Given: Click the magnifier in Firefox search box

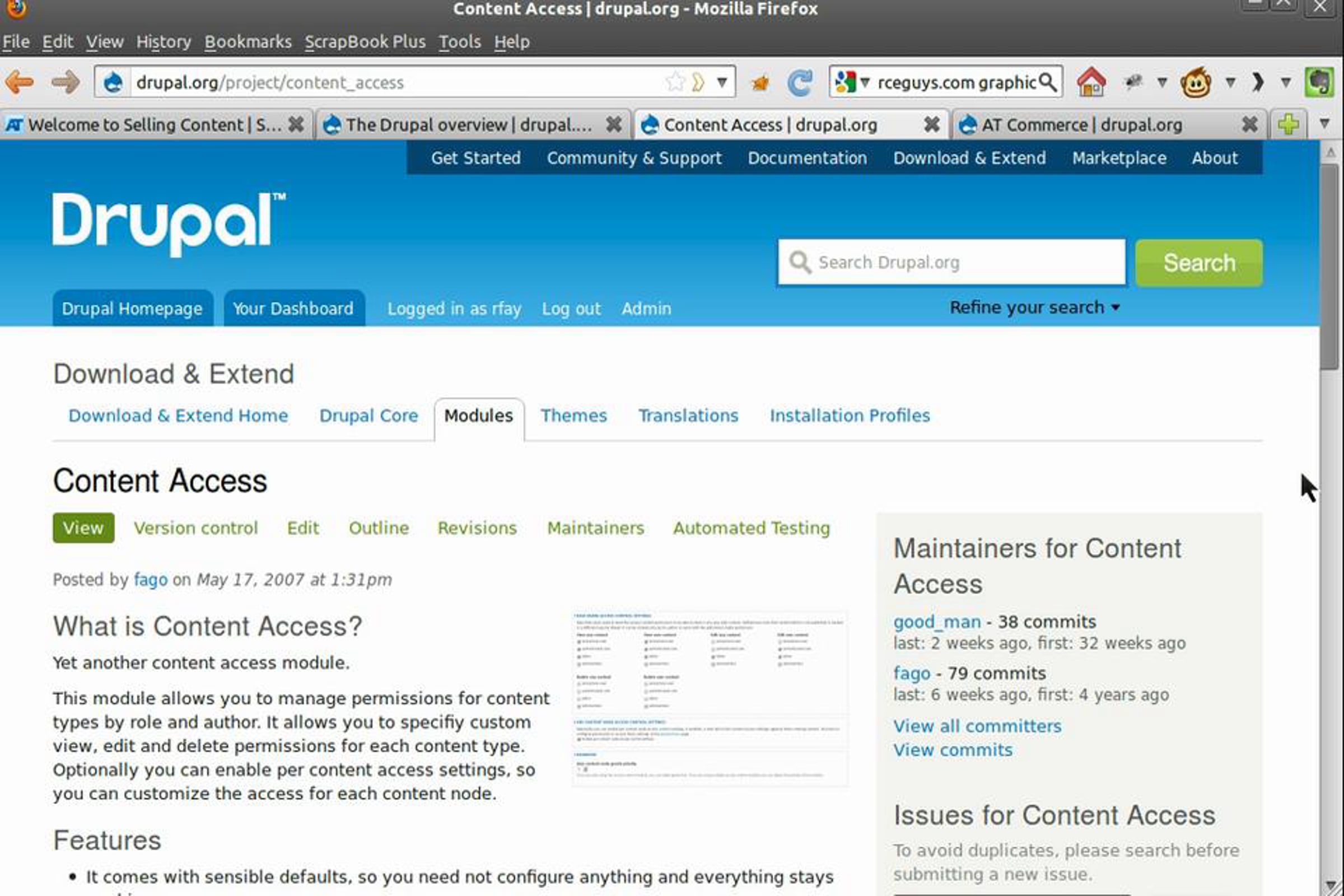Looking at the screenshot, I should (1047, 82).
